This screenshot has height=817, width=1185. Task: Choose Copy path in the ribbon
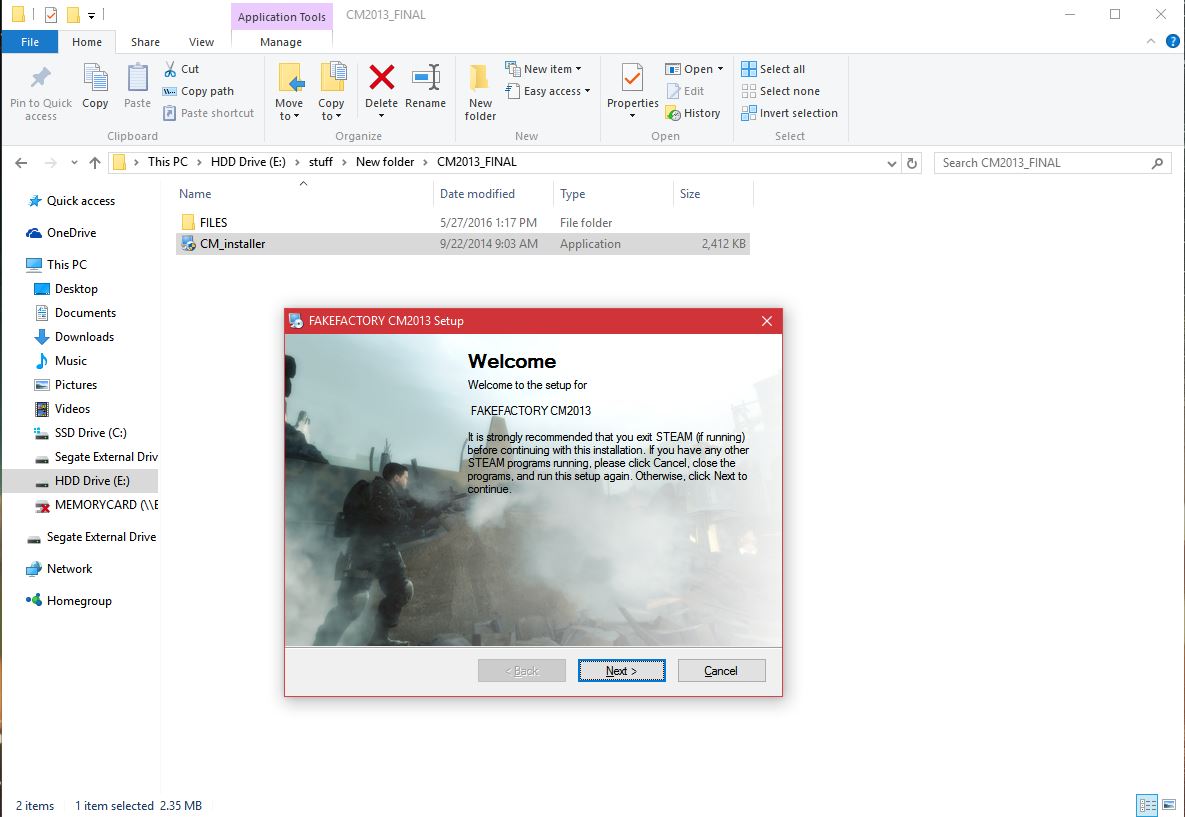[x=199, y=91]
